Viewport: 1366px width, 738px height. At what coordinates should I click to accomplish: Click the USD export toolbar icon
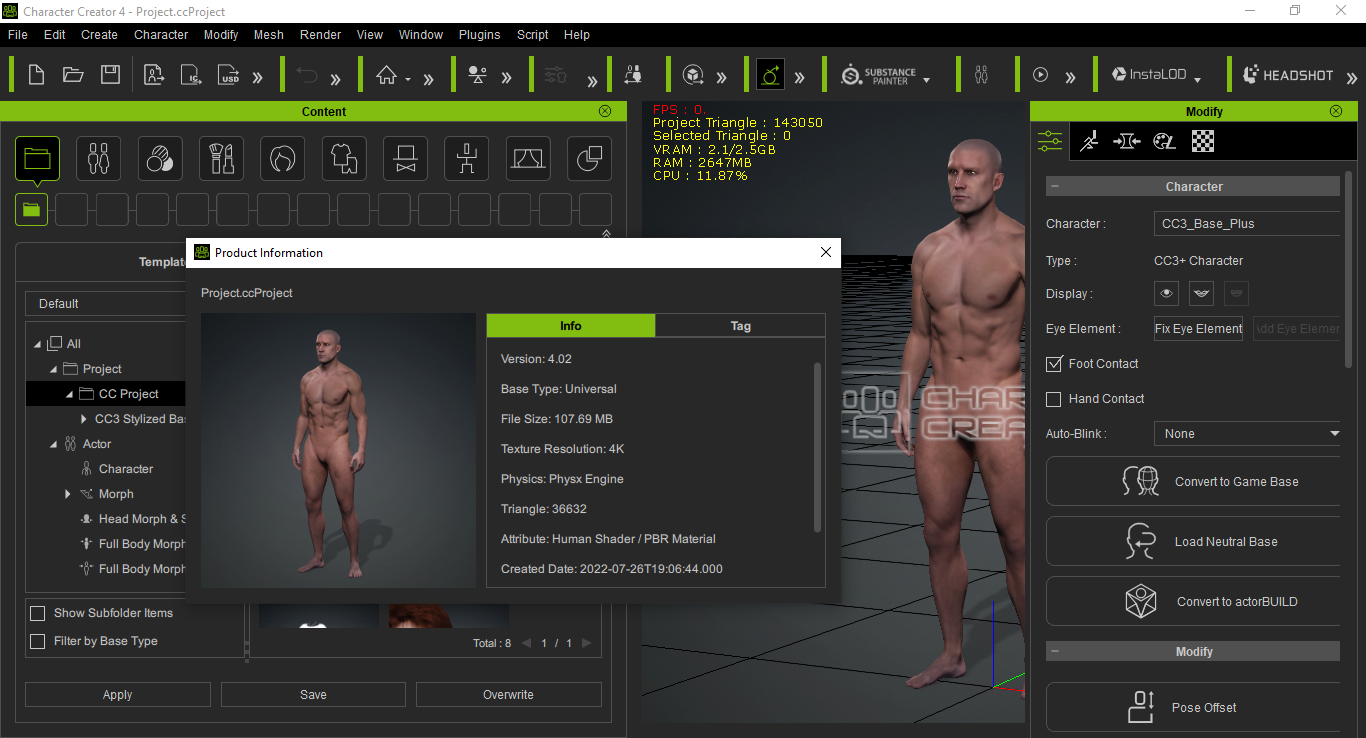[229, 75]
